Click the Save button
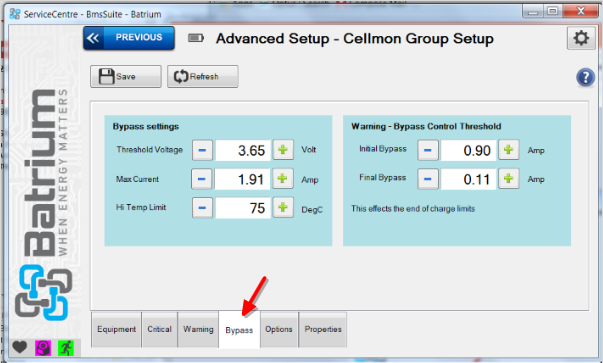The height and width of the screenshot is (363, 603). (126, 77)
